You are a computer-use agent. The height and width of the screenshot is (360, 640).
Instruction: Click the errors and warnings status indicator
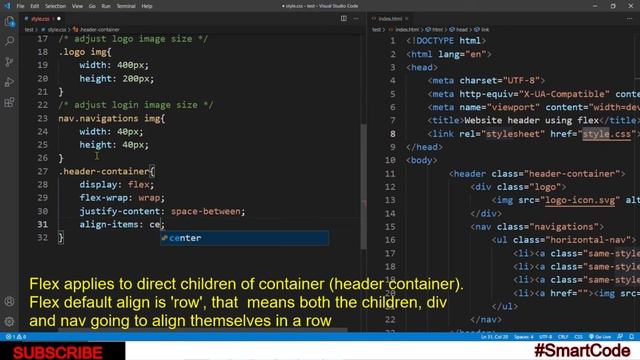coord(16,337)
